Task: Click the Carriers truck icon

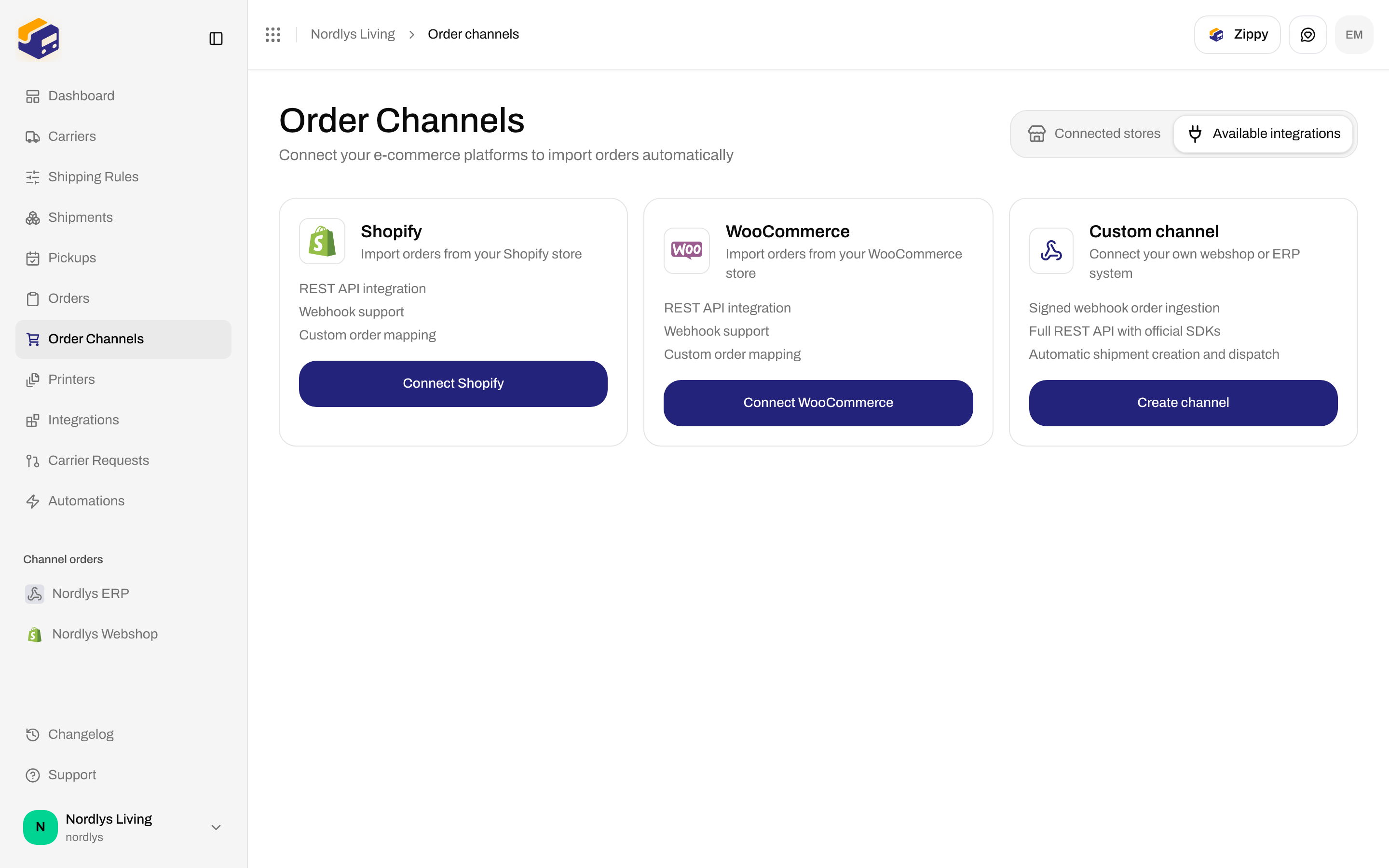Action: pyautogui.click(x=33, y=136)
